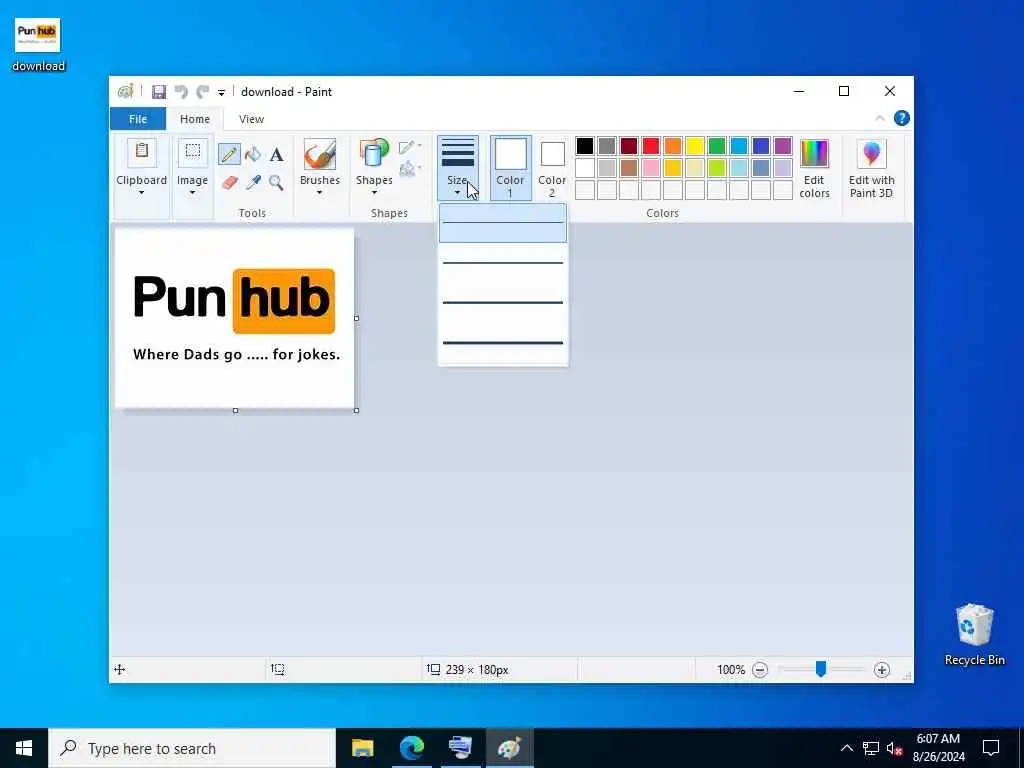This screenshot has height=768, width=1024.
Task: Click the muted volume tray icon
Action: [894, 748]
